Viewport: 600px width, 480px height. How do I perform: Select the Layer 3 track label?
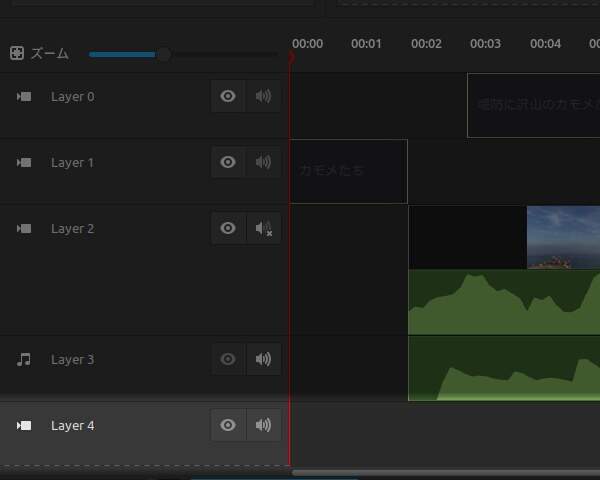coord(73,360)
